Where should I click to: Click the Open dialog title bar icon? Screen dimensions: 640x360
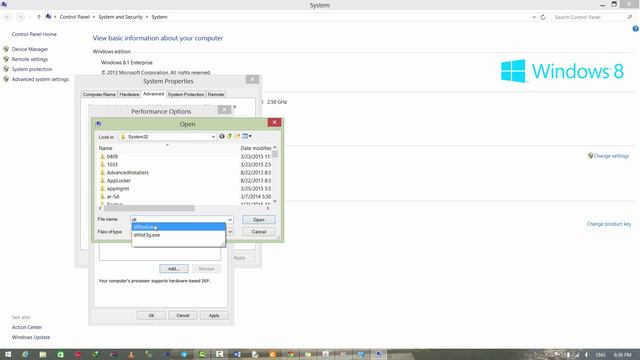coord(98,124)
